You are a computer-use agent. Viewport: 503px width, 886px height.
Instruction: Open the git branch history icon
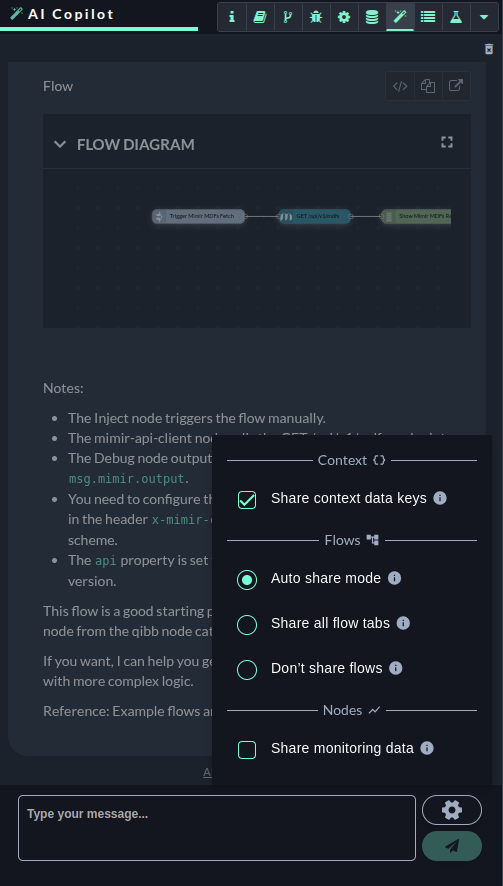click(288, 17)
